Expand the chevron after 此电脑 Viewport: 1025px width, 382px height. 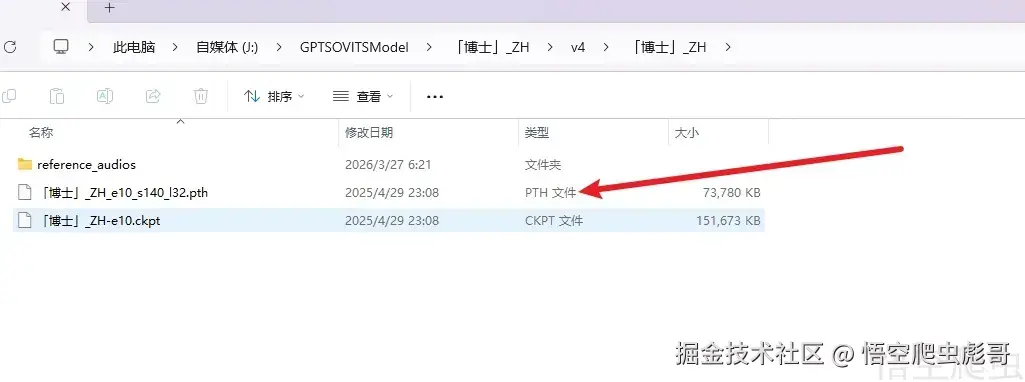click(175, 47)
